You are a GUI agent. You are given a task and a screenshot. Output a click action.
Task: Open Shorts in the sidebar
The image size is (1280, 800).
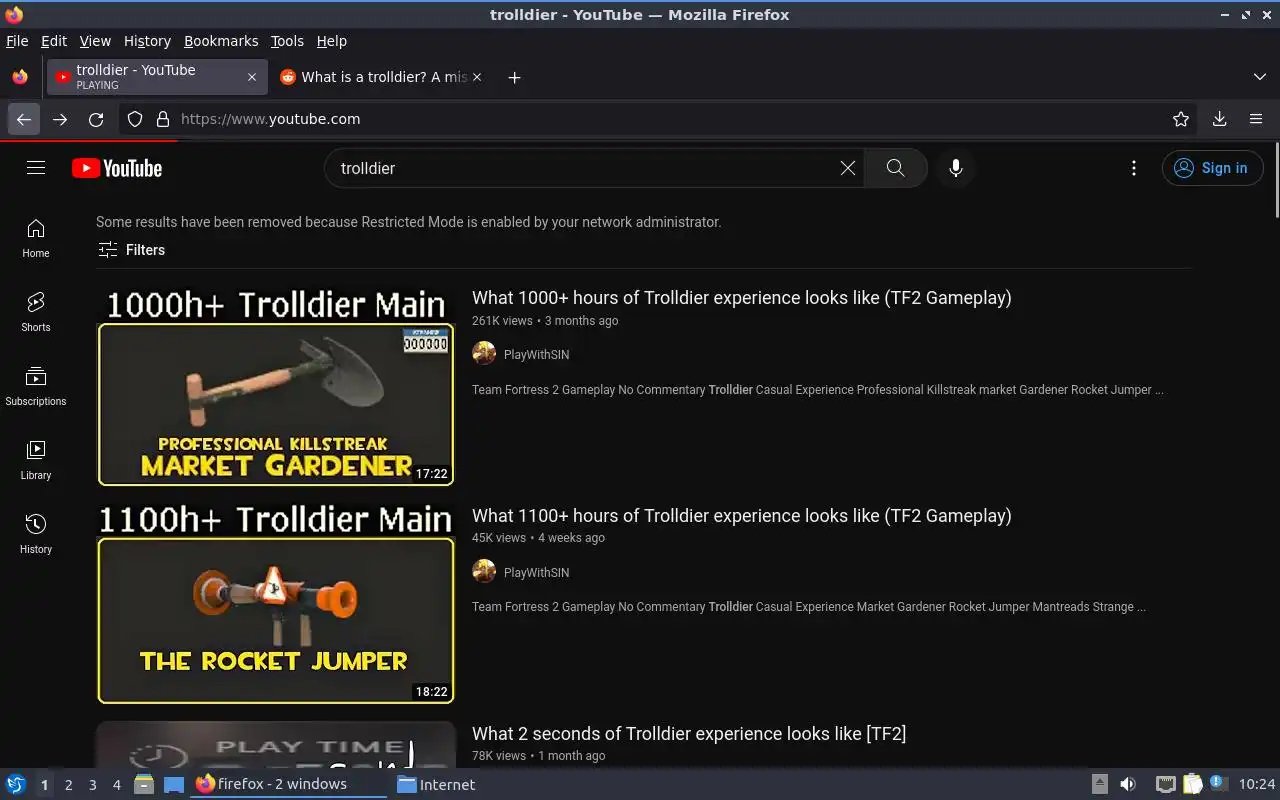pyautogui.click(x=36, y=313)
